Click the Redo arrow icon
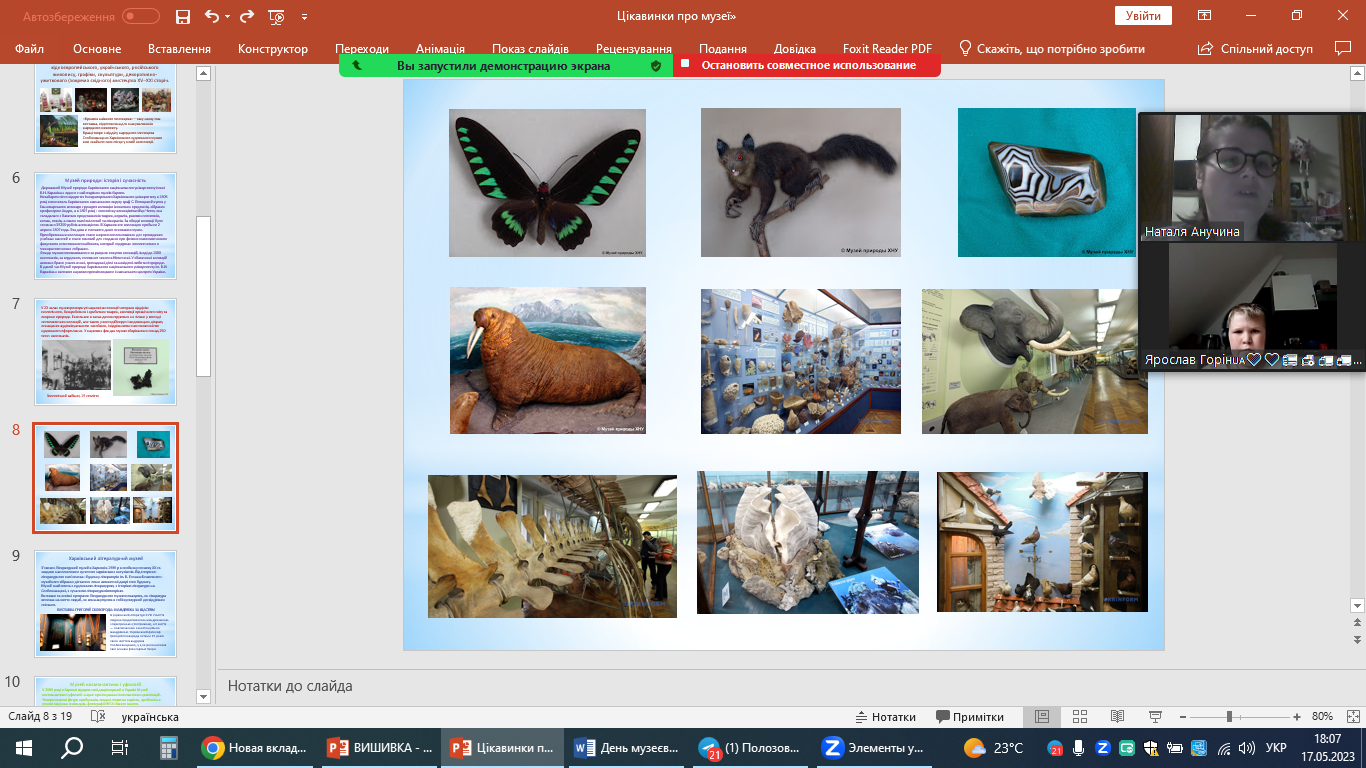This screenshot has width=1366, height=768. pos(248,17)
